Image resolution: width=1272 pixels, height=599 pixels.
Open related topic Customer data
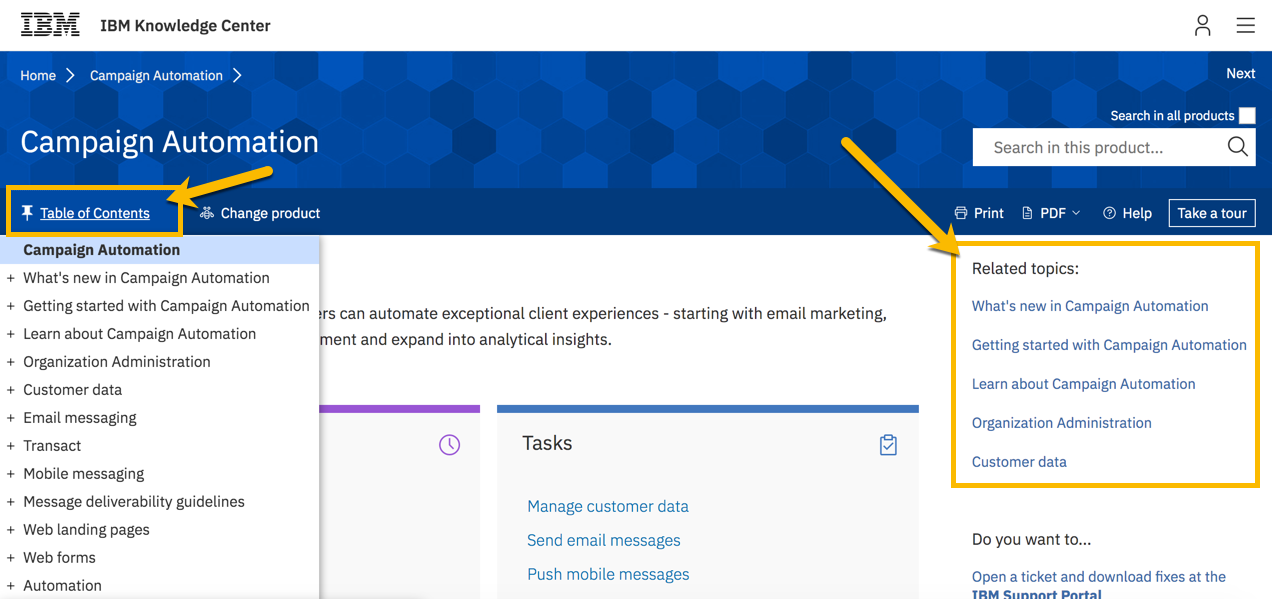click(1019, 462)
